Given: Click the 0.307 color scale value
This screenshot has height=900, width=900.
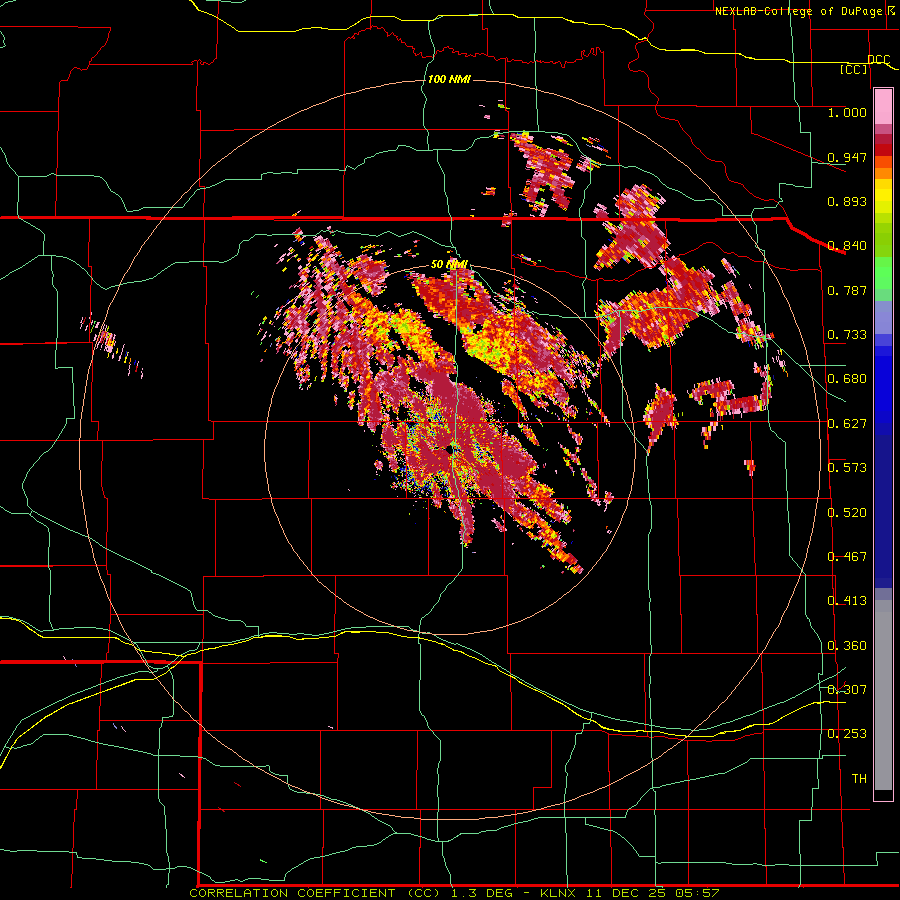Looking at the screenshot, I should (847, 690).
